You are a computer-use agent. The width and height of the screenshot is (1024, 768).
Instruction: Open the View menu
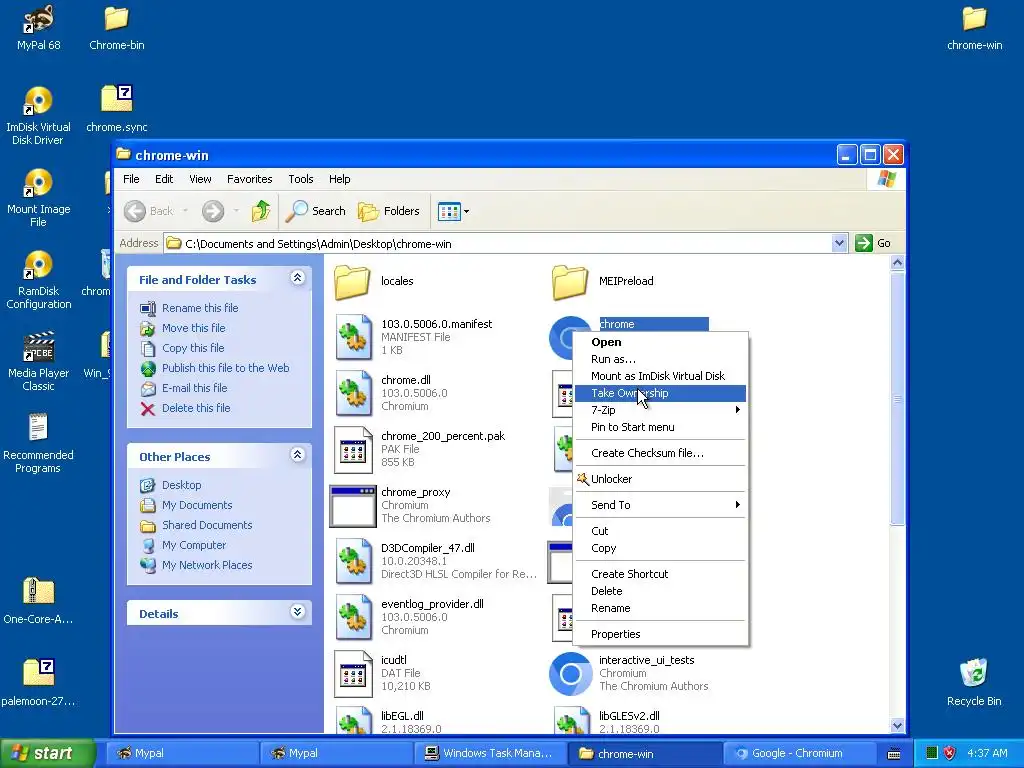tap(200, 179)
